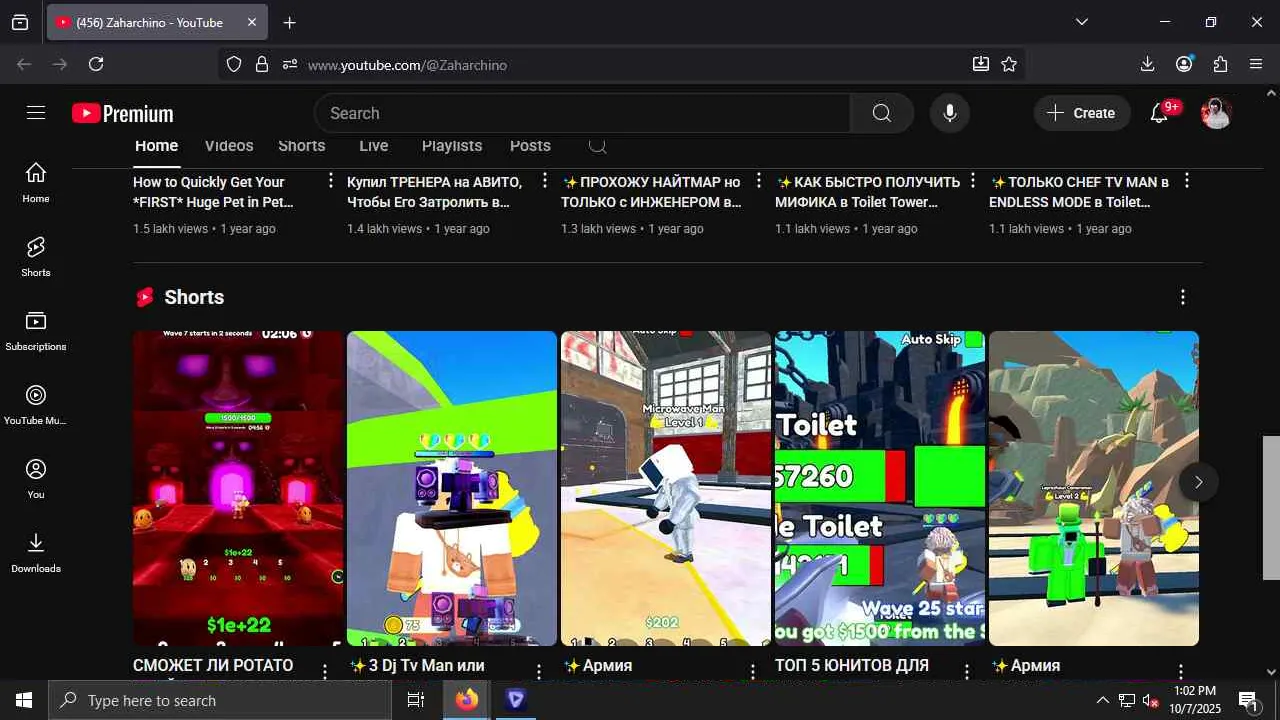Start voice search with microphone icon

pyautogui.click(x=950, y=113)
